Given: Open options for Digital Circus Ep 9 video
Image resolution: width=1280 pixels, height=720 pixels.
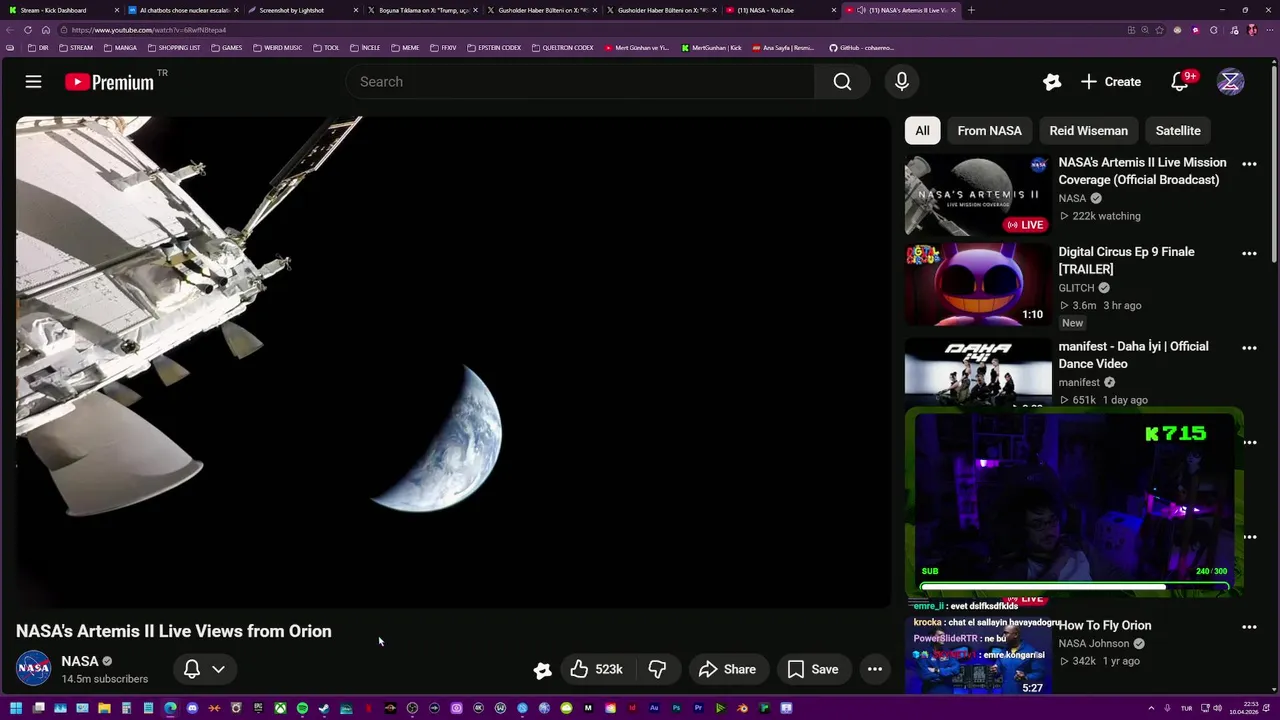Looking at the screenshot, I should point(1249,254).
